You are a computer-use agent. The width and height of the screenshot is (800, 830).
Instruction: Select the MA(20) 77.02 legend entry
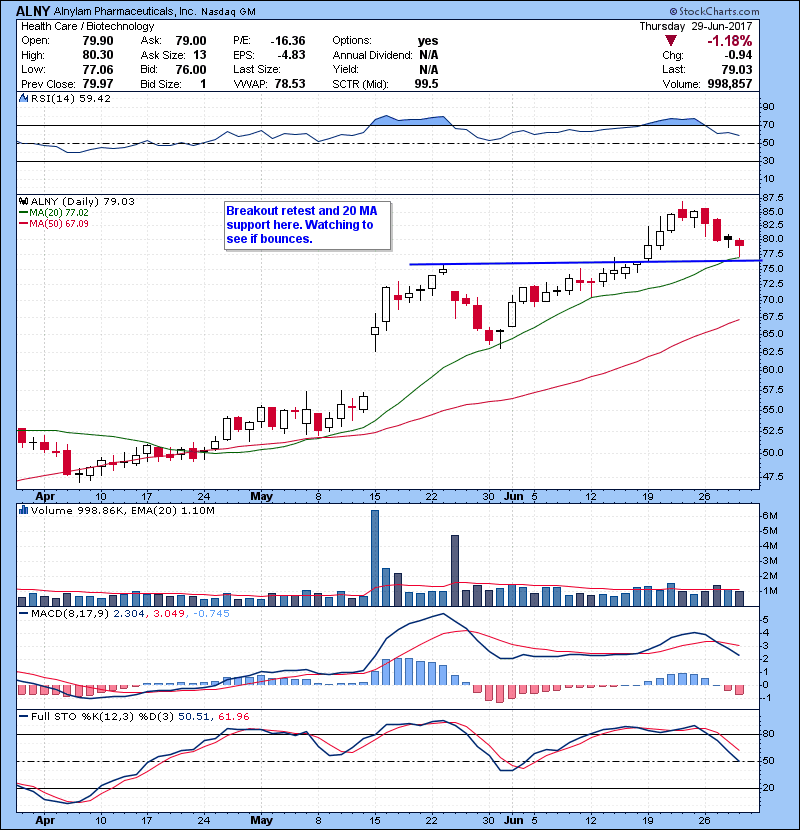coord(53,212)
